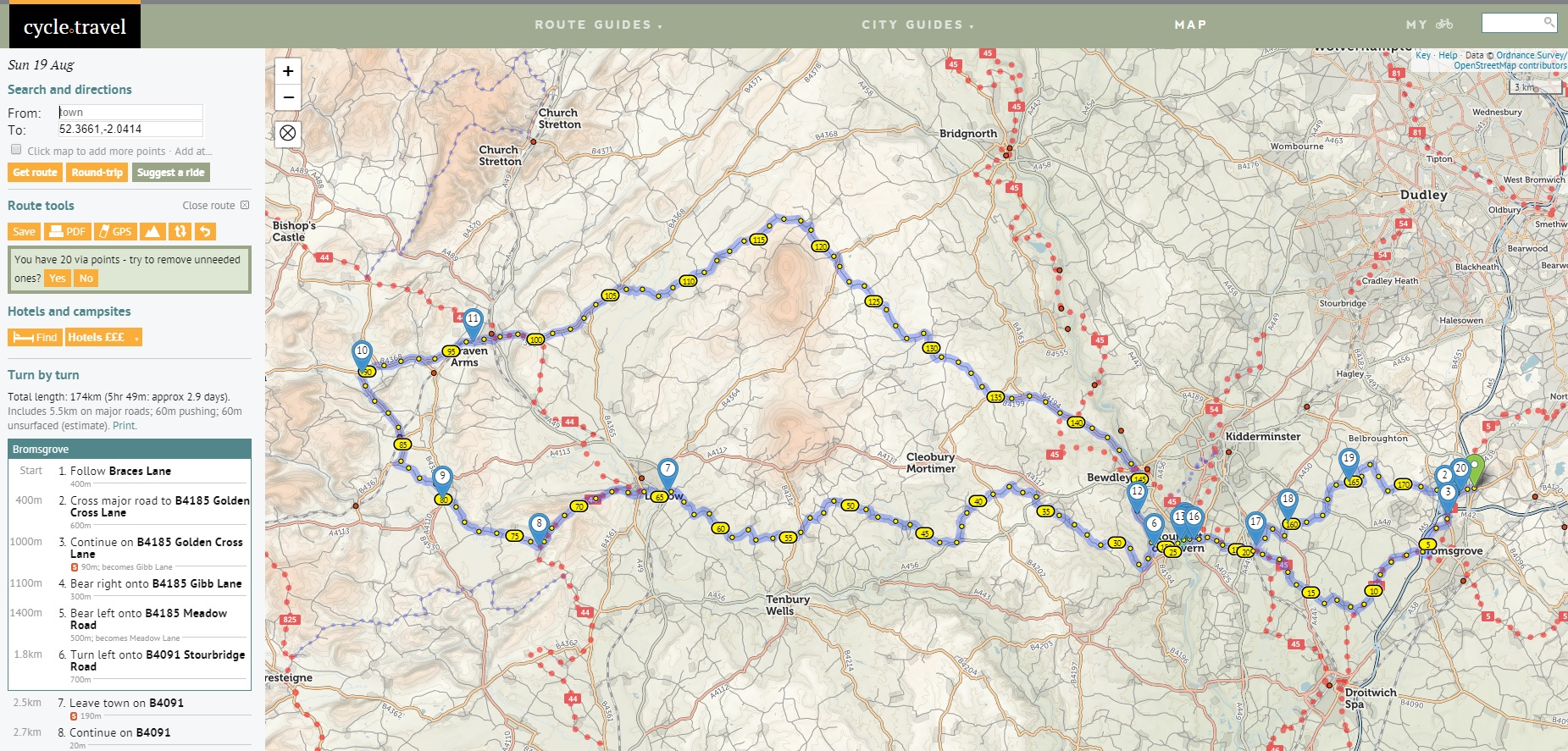
Task: Click the Get route button
Action: pos(35,172)
